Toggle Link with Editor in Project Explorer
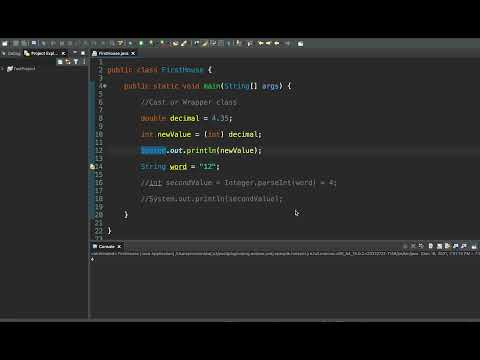 (x=68, y=62)
